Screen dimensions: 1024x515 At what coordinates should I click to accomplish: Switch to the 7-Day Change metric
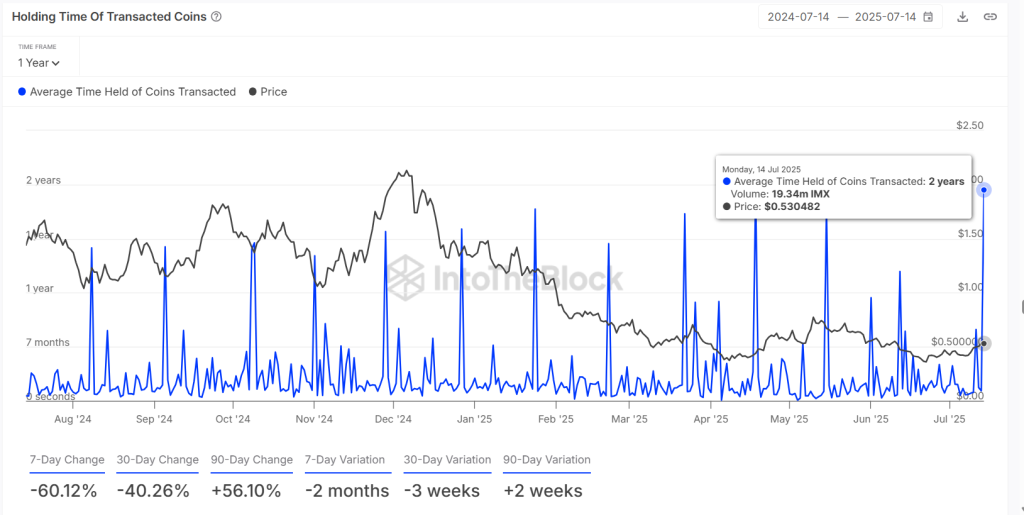[67, 460]
